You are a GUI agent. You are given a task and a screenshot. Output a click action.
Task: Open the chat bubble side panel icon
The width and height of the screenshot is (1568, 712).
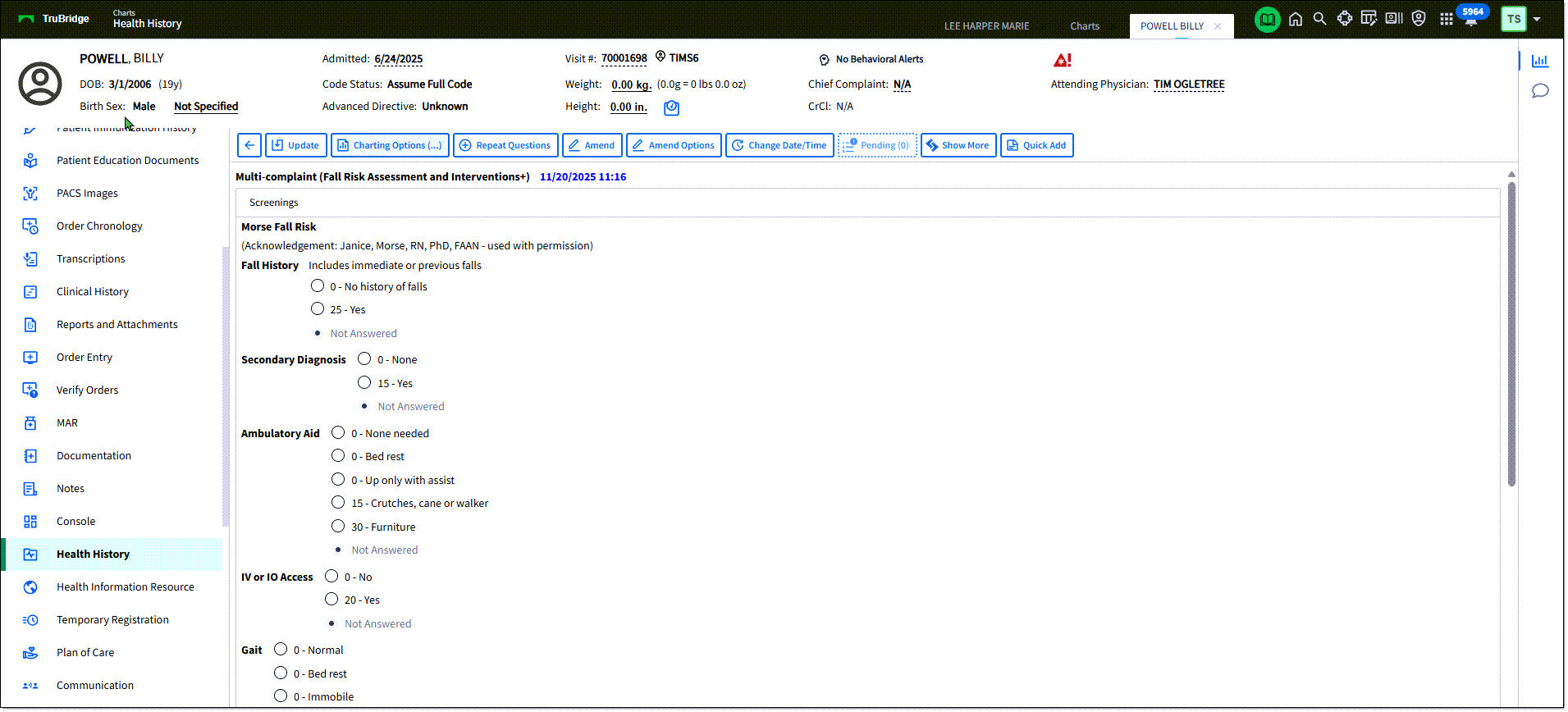click(1540, 91)
